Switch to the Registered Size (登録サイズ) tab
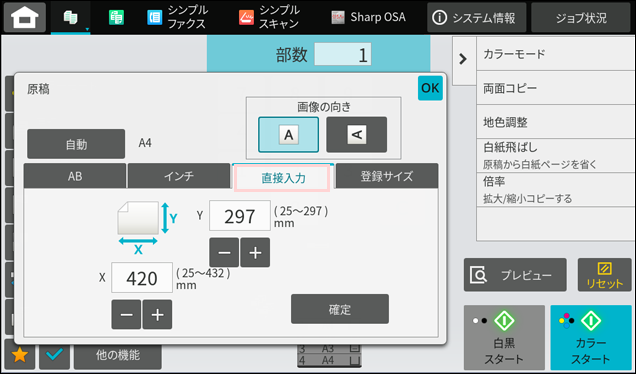Viewport: 636px width, 374px height. 387,176
